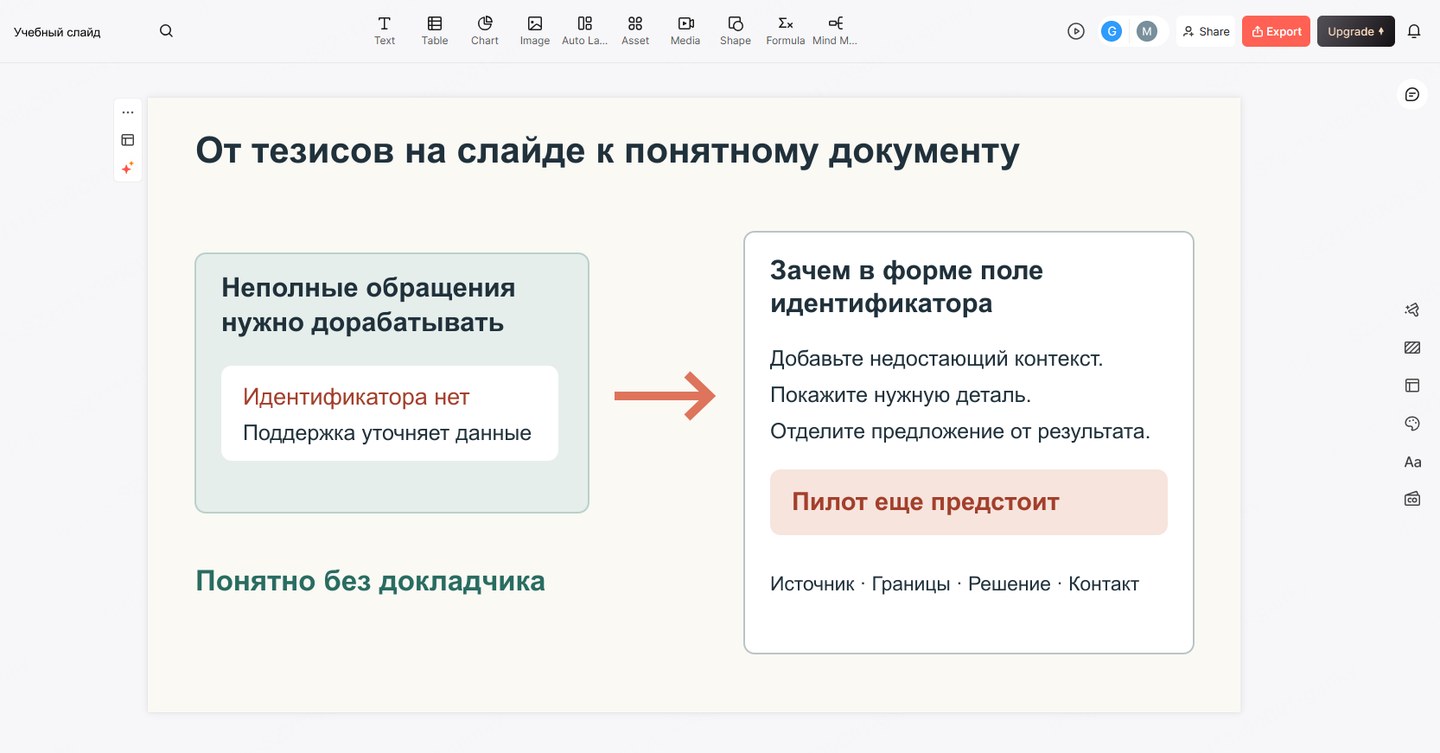Open the Asset library tool
The image size is (1440, 753).
635,31
